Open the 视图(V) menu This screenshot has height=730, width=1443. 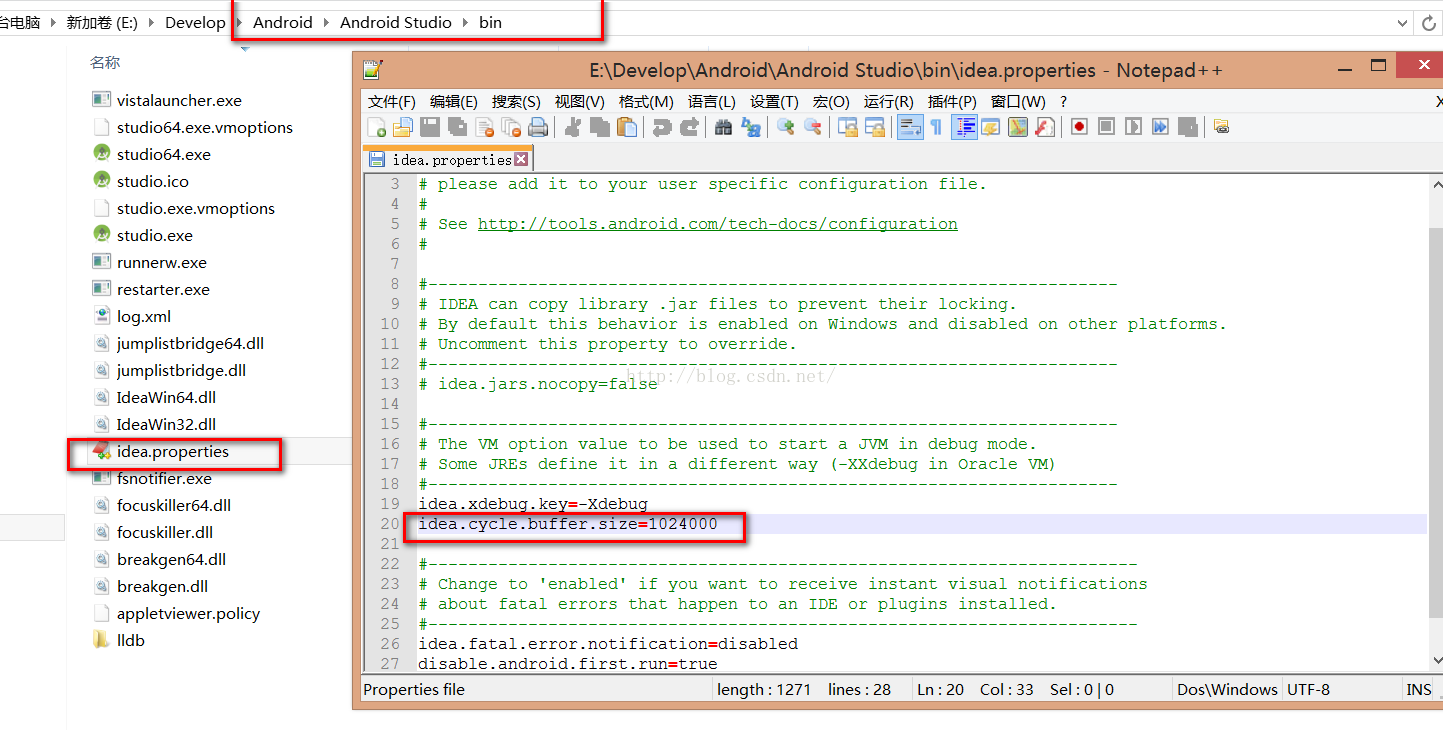tap(580, 102)
